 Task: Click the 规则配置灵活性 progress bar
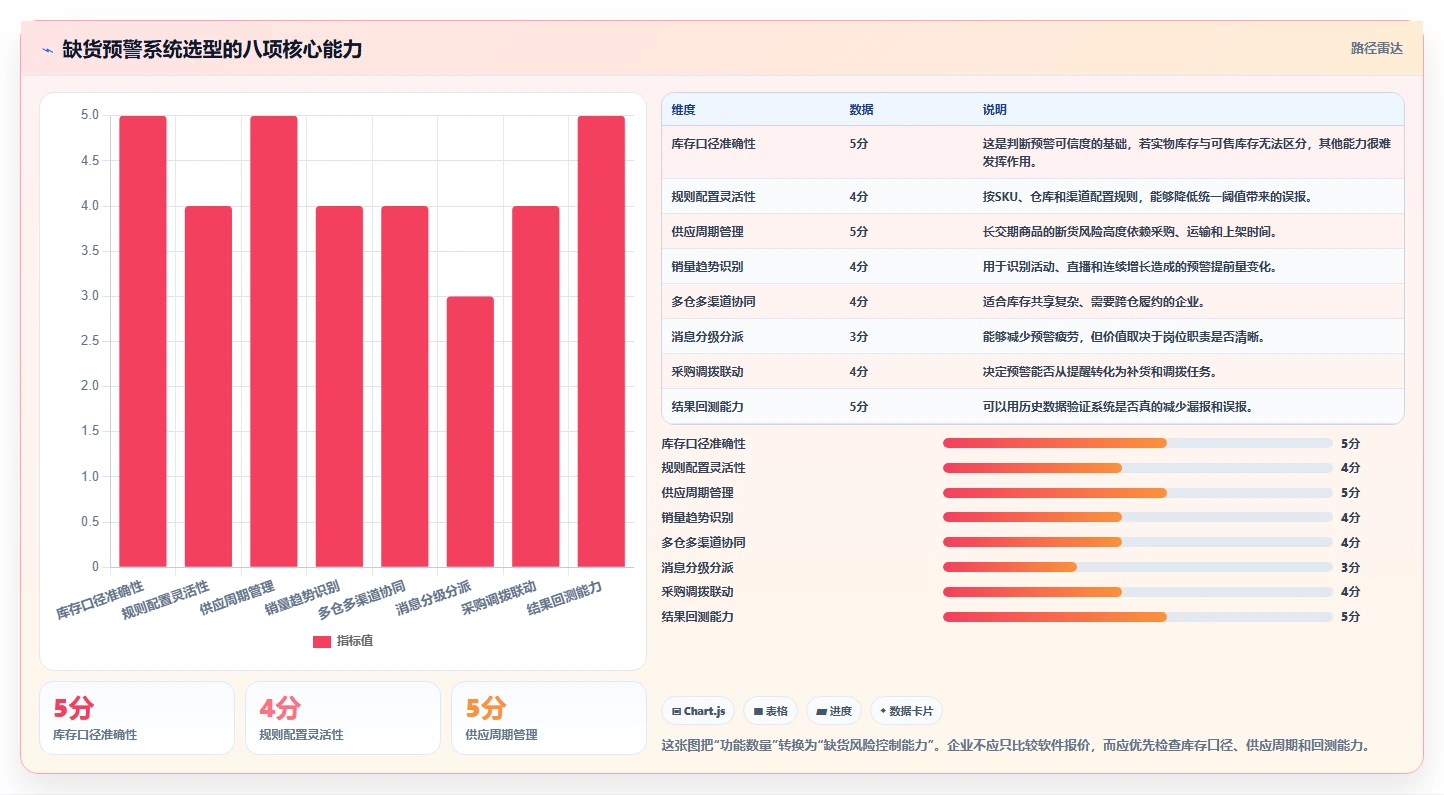tap(1138, 468)
